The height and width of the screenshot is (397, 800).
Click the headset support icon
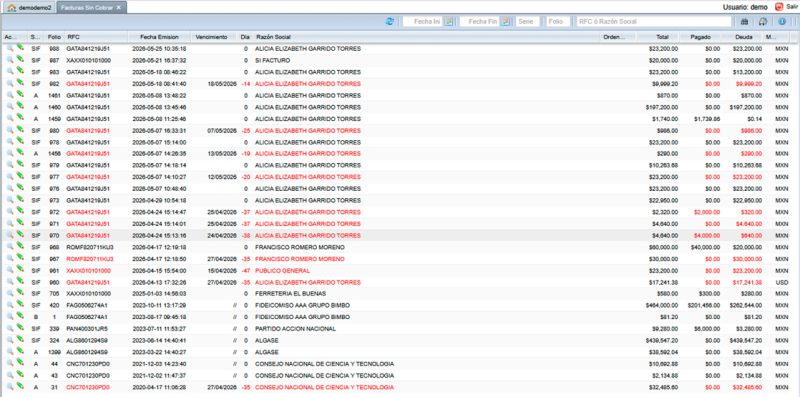click(x=763, y=21)
